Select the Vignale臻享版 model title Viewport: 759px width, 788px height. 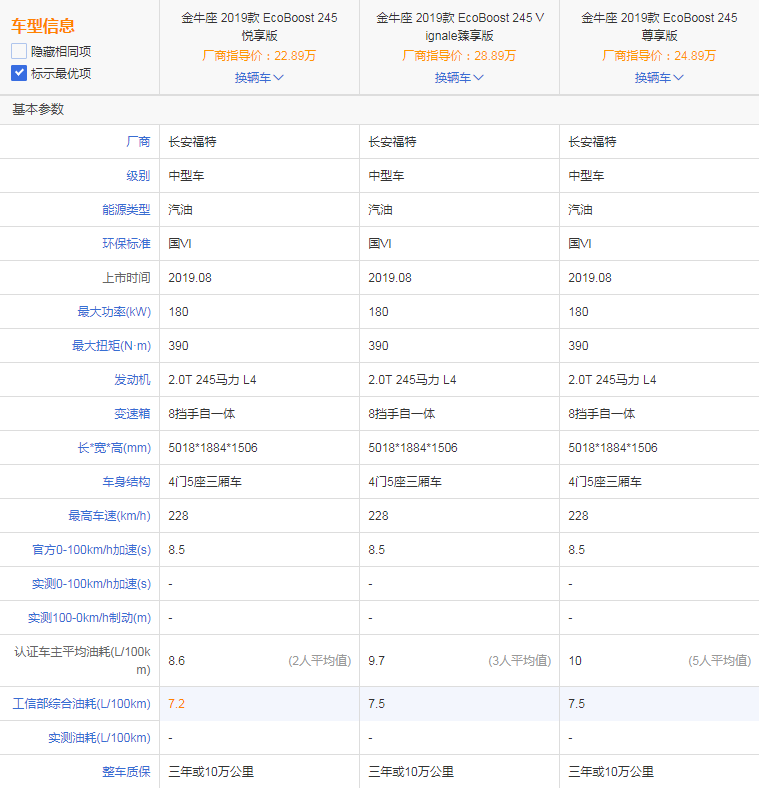tap(459, 27)
